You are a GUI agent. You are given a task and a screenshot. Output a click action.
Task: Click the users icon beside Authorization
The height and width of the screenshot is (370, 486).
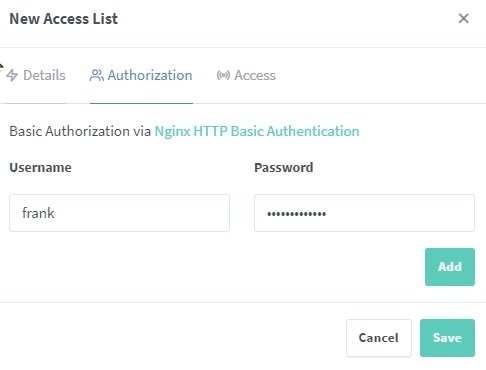click(97, 75)
